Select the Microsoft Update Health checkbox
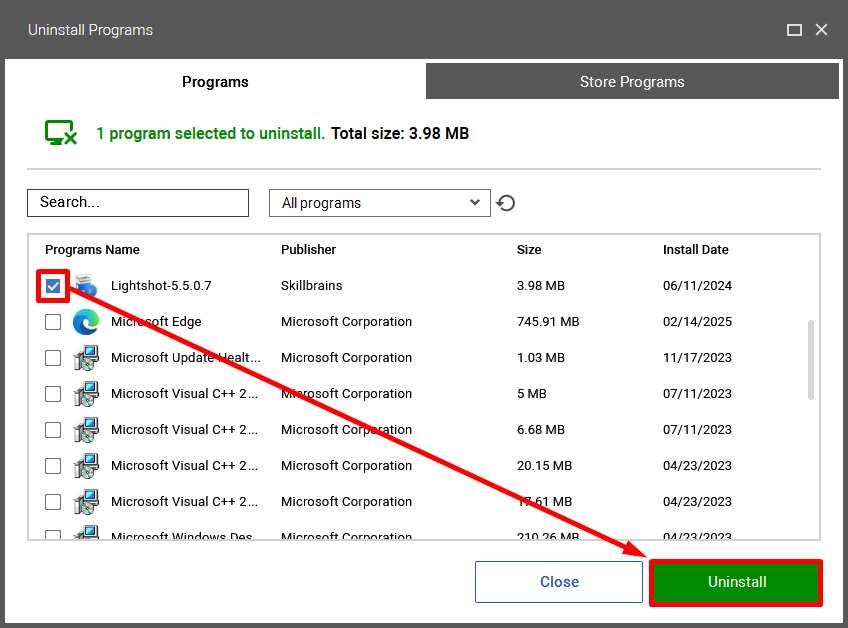This screenshot has height=628, width=848. coord(53,358)
